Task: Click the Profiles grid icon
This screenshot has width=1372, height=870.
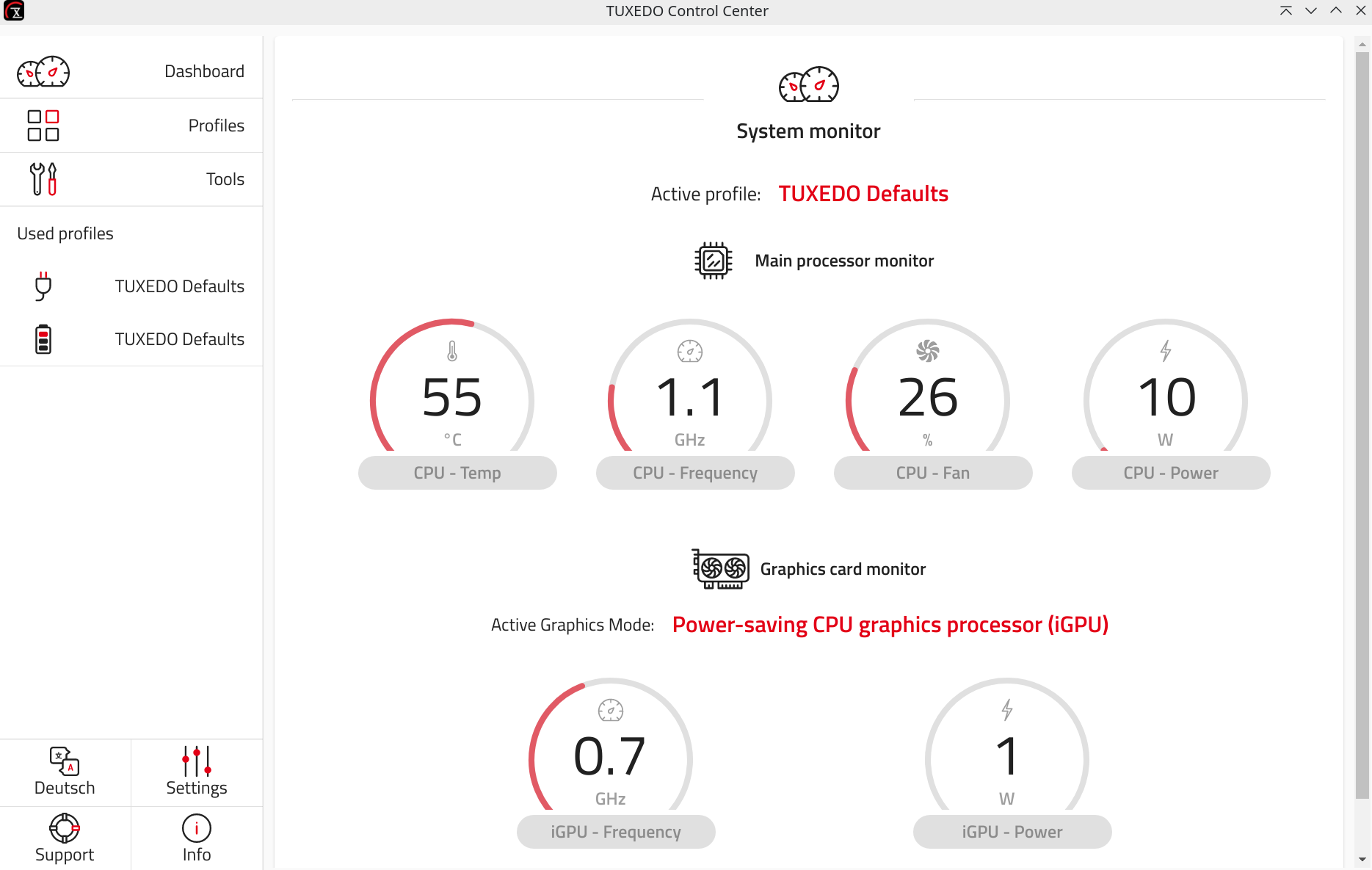Action: [x=43, y=126]
